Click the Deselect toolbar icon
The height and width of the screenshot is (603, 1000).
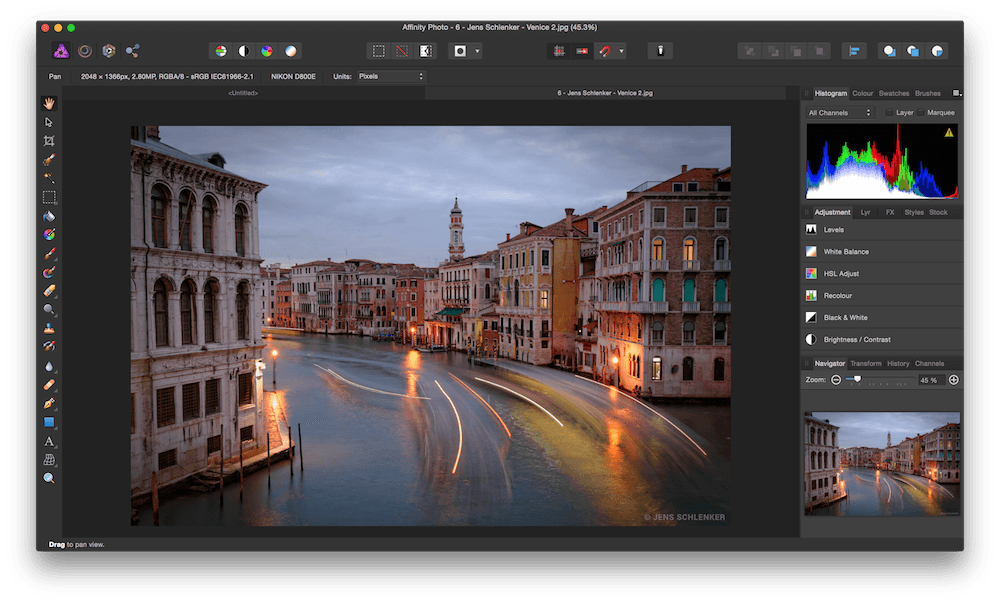(x=402, y=51)
